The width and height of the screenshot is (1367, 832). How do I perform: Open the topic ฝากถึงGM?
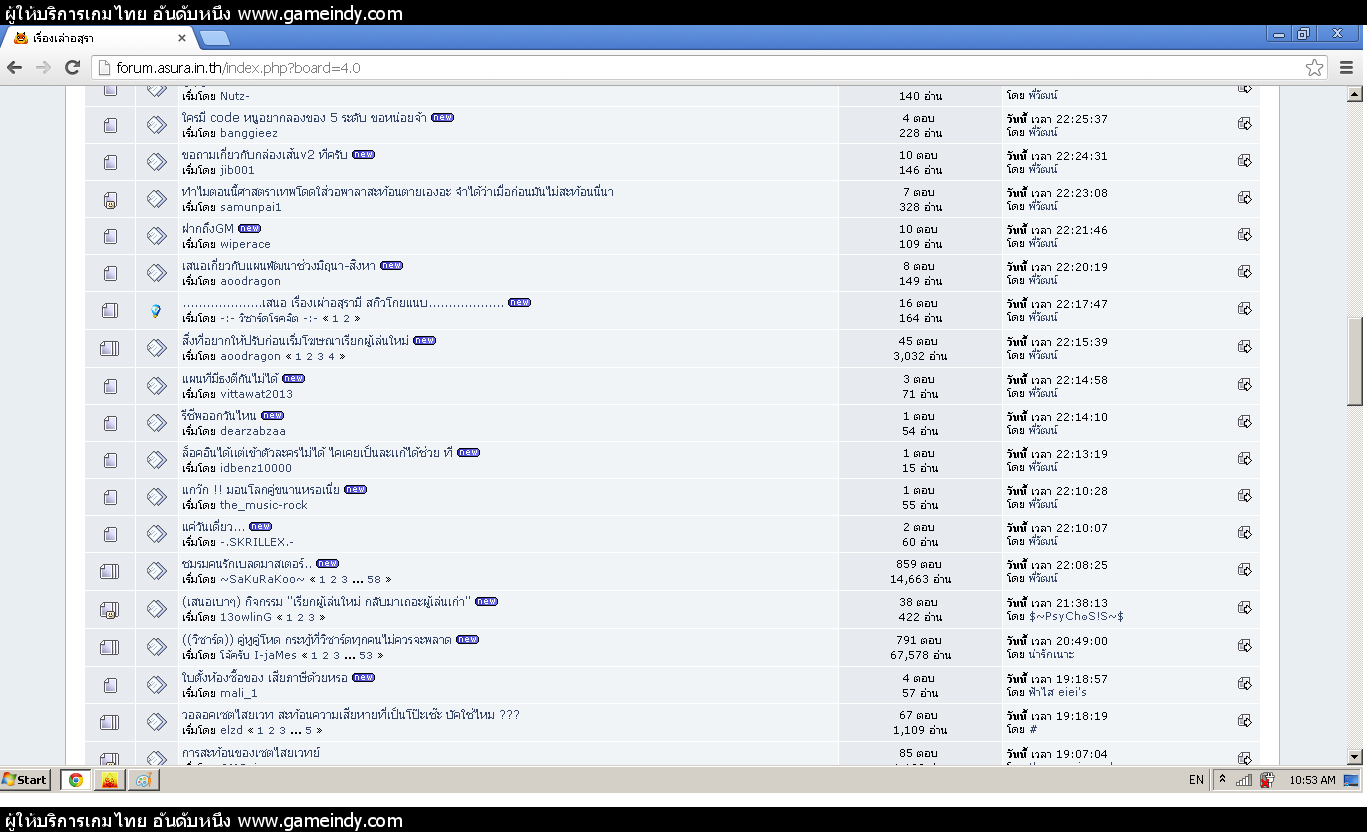click(208, 229)
